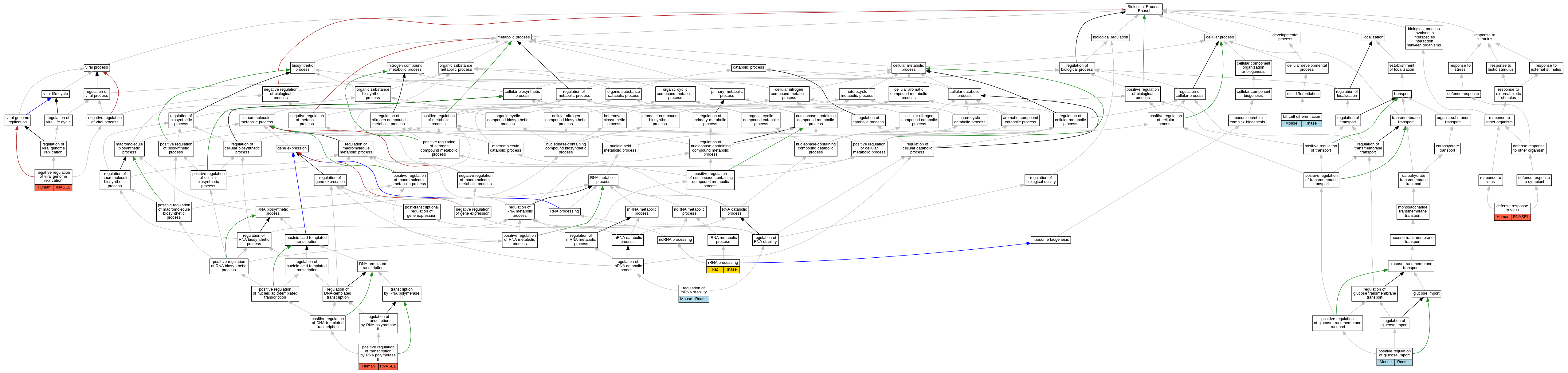Select the 'defense response to symbiont' node

[1534, 180]
